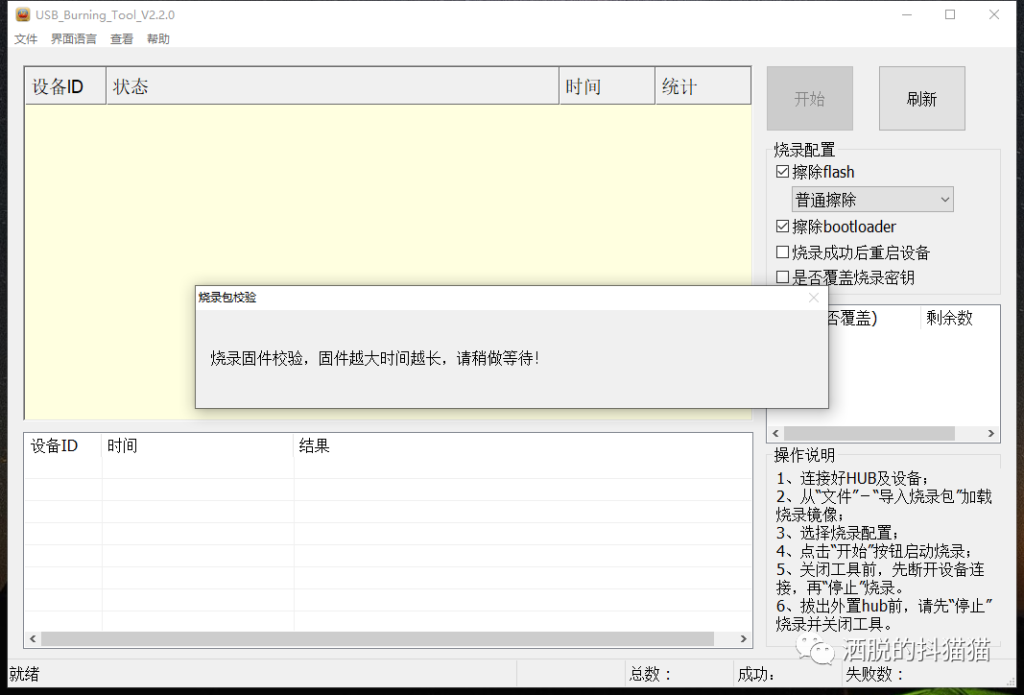
Task: Minimize the USB Burning Tool window
Action: pos(905,15)
